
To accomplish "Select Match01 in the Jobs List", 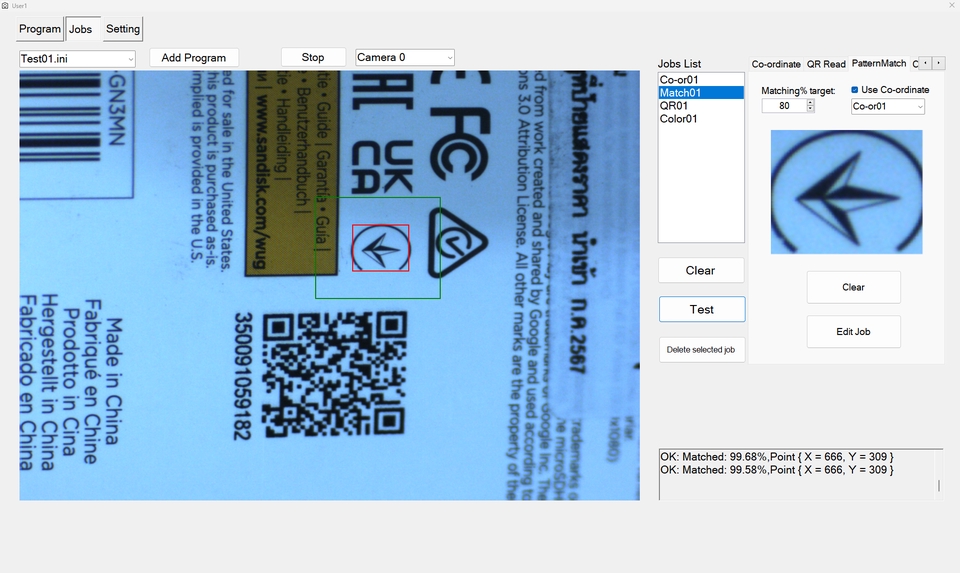I will tap(701, 92).
